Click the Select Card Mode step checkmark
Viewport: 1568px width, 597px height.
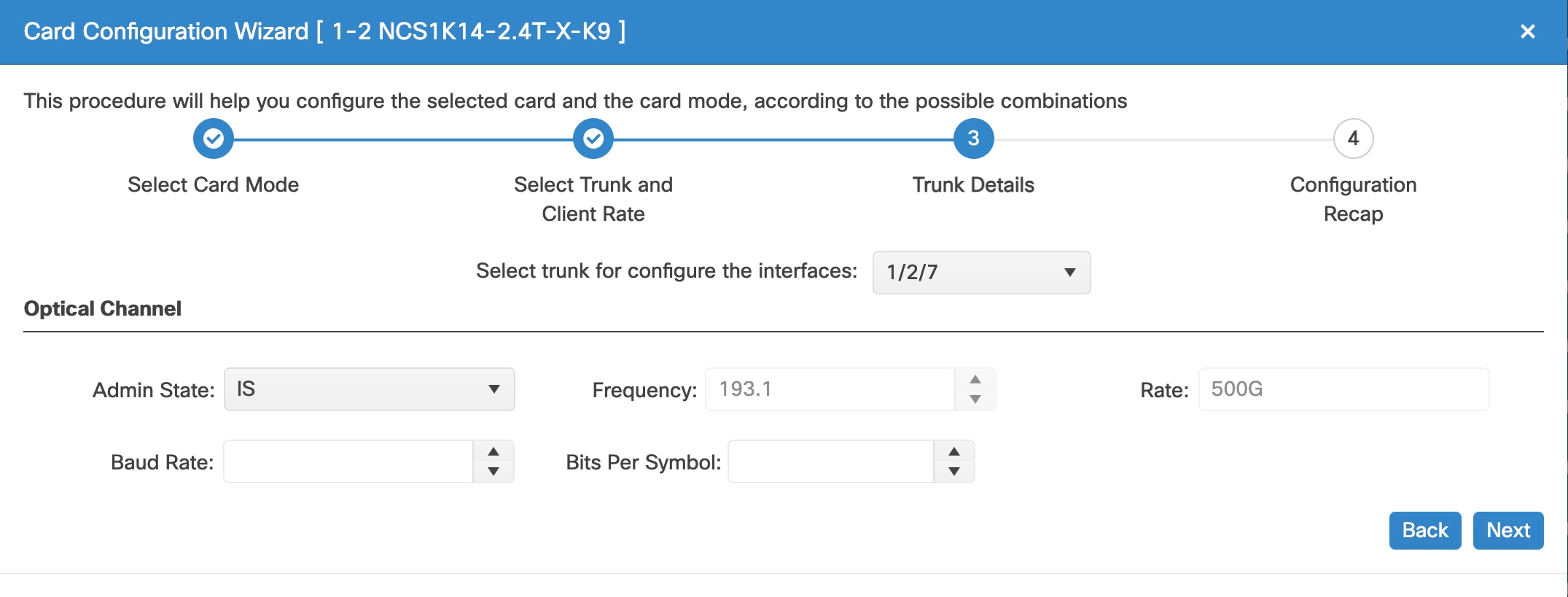click(214, 138)
